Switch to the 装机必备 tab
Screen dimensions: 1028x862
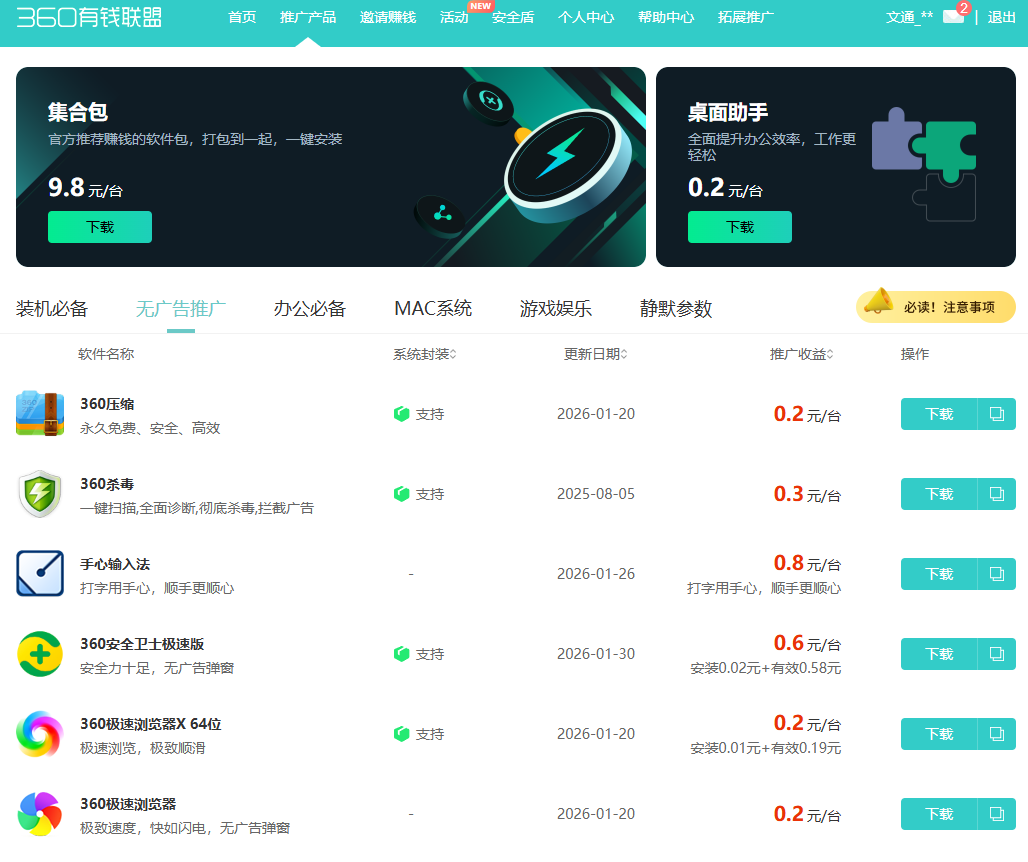(52, 308)
